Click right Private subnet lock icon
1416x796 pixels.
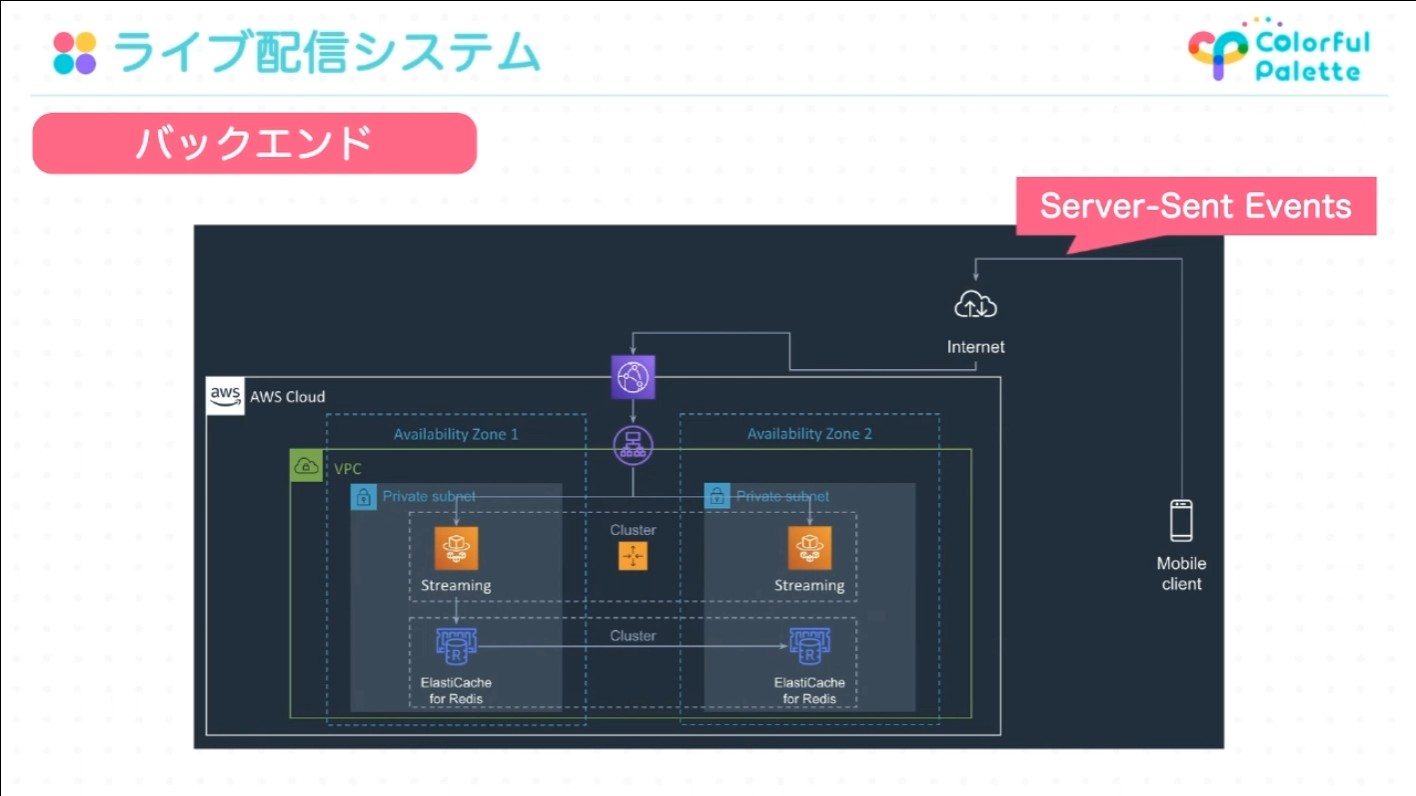(x=717, y=496)
